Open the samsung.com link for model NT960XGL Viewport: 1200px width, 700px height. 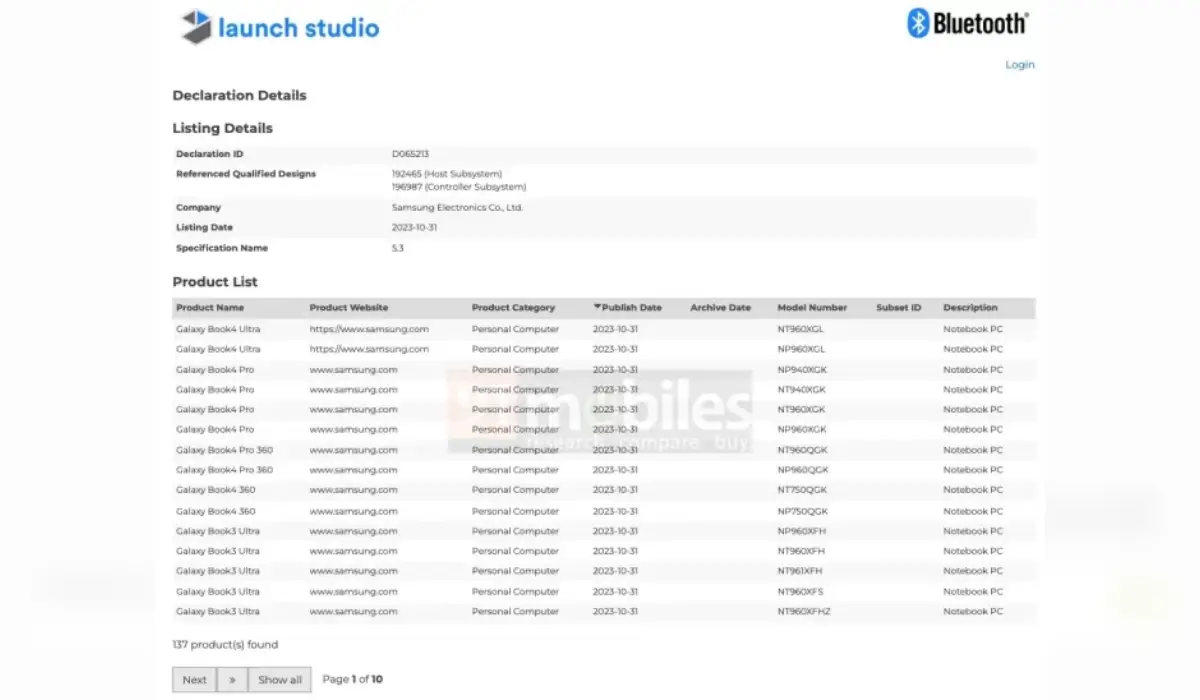[x=369, y=329]
